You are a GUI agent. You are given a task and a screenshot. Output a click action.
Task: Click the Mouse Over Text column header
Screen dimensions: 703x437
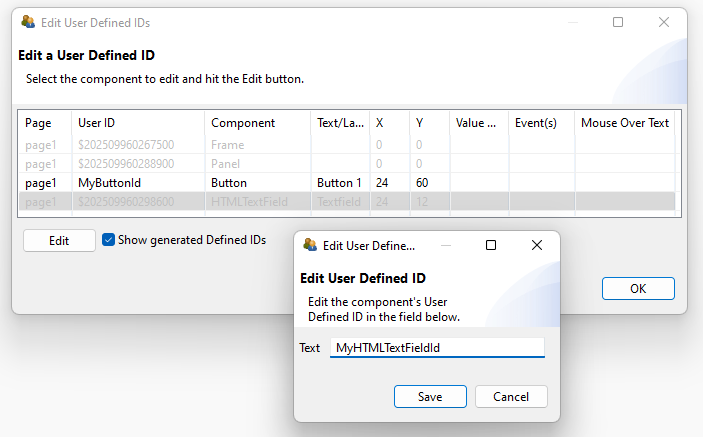[x=624, y=123]
